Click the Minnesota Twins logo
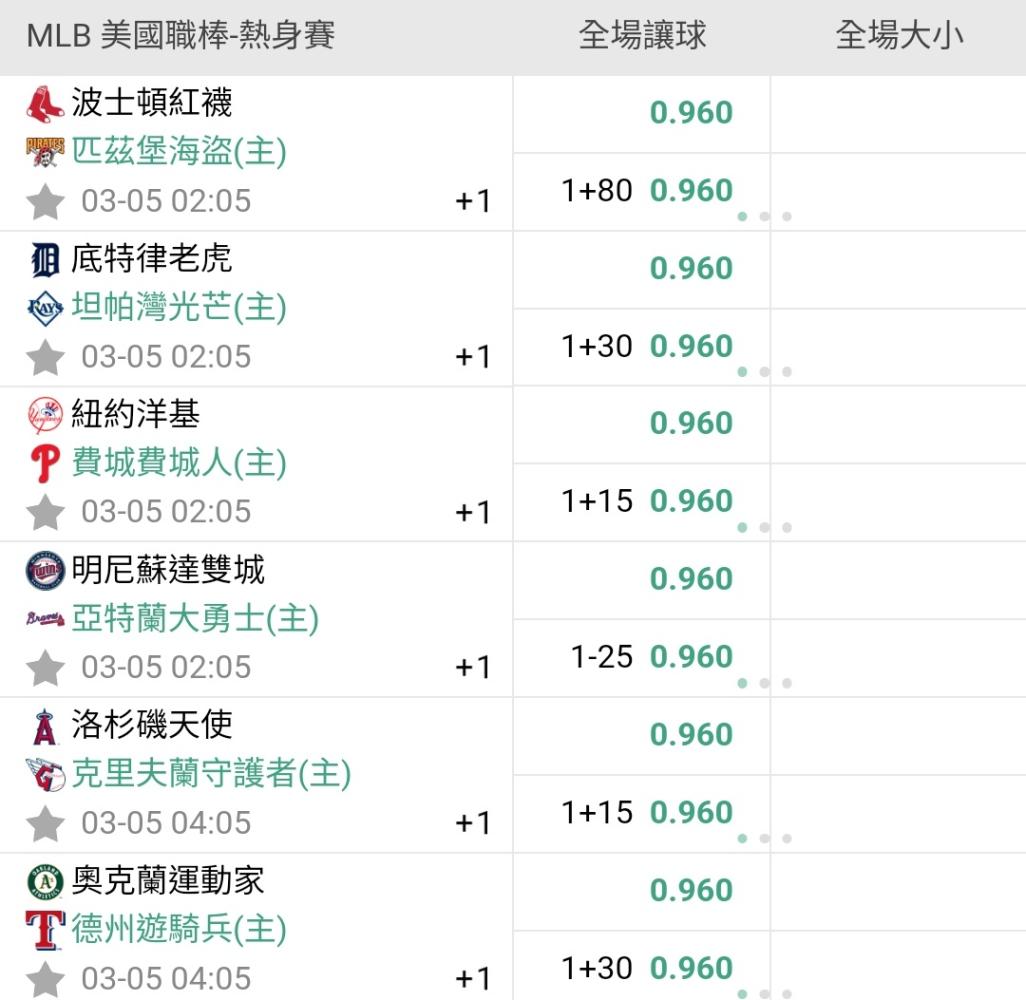1026x1000 pixels. pyautogui.click(x=45, y=570)
